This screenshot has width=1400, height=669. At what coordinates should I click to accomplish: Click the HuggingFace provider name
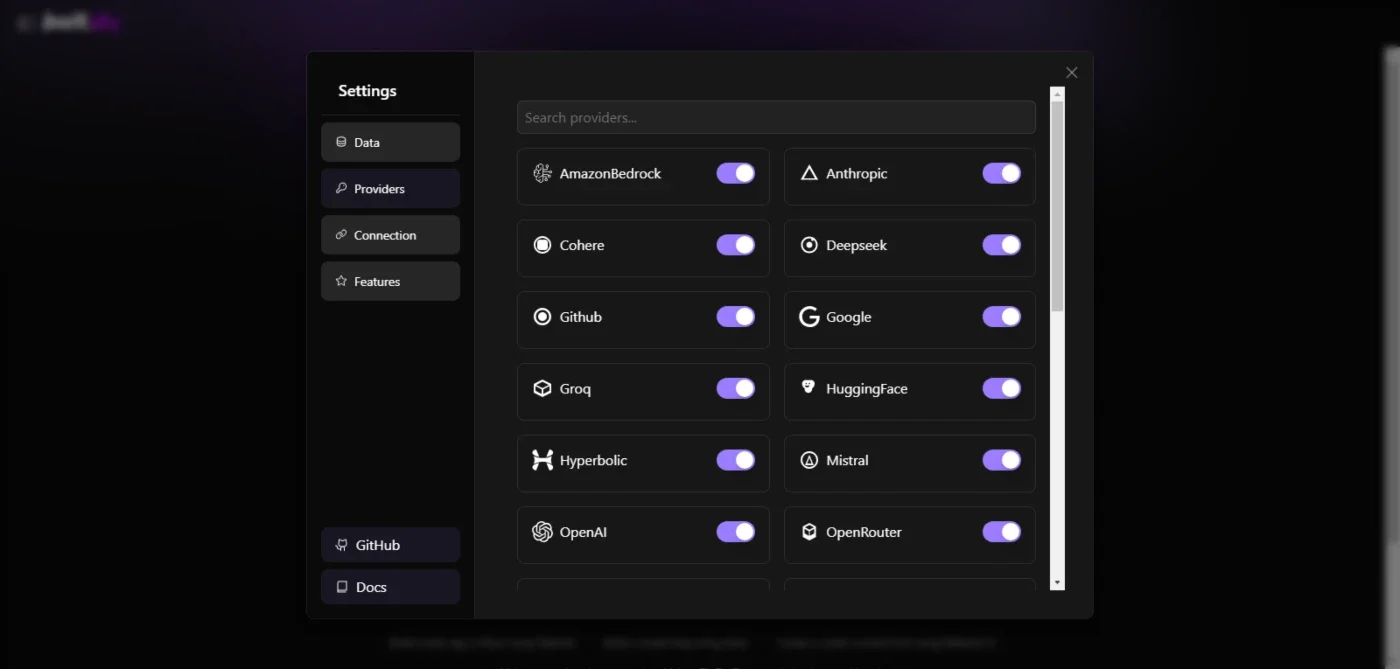tap(866, 389)
